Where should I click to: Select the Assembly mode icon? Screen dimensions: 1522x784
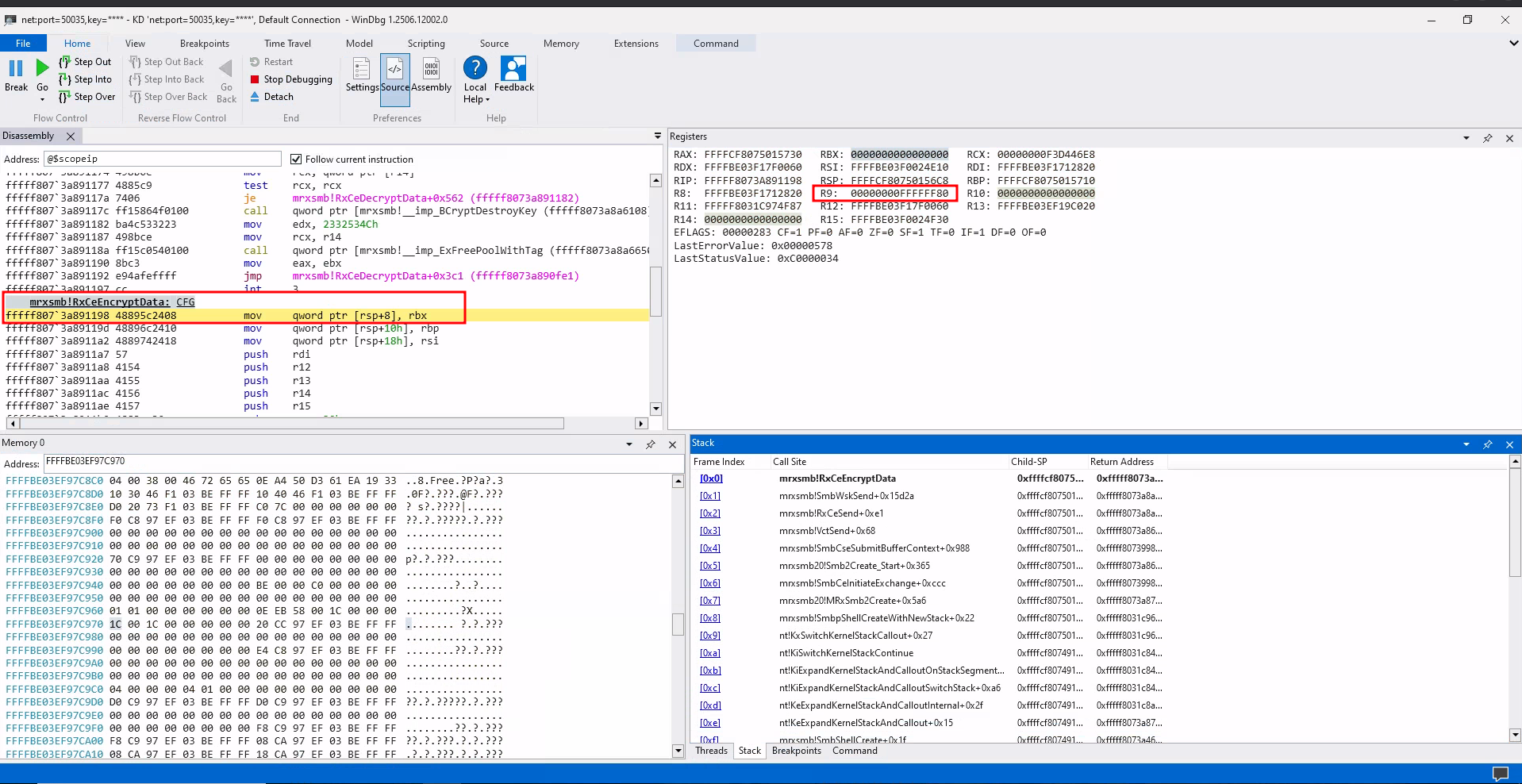click(x=431, y=69)
